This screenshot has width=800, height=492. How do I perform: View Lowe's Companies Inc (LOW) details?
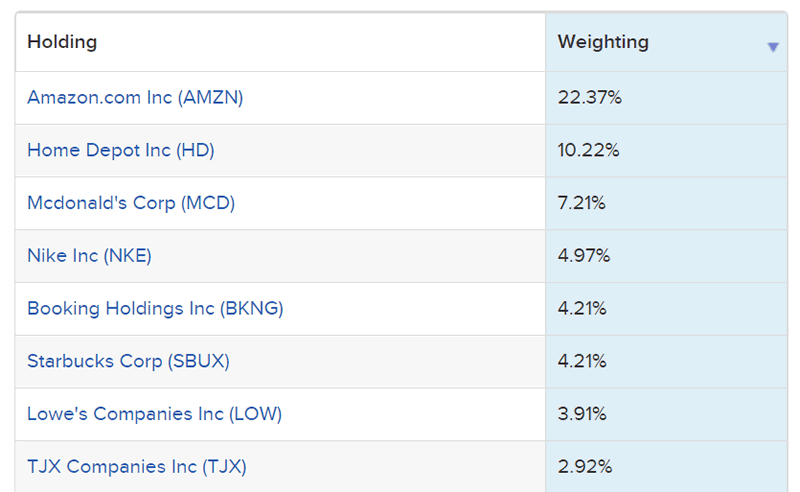[154, 414]
